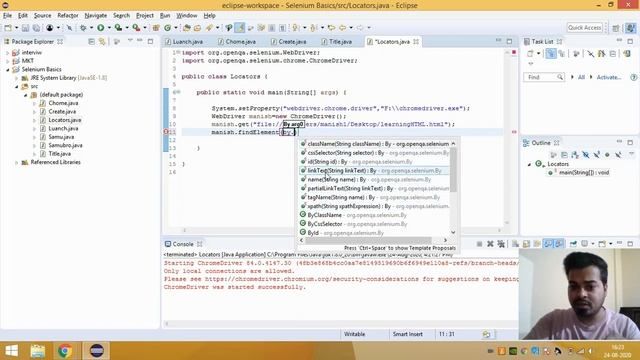Click the Java perspective icon at top right
This screenshot has height=360, width=640.
[x=631, y=28]
